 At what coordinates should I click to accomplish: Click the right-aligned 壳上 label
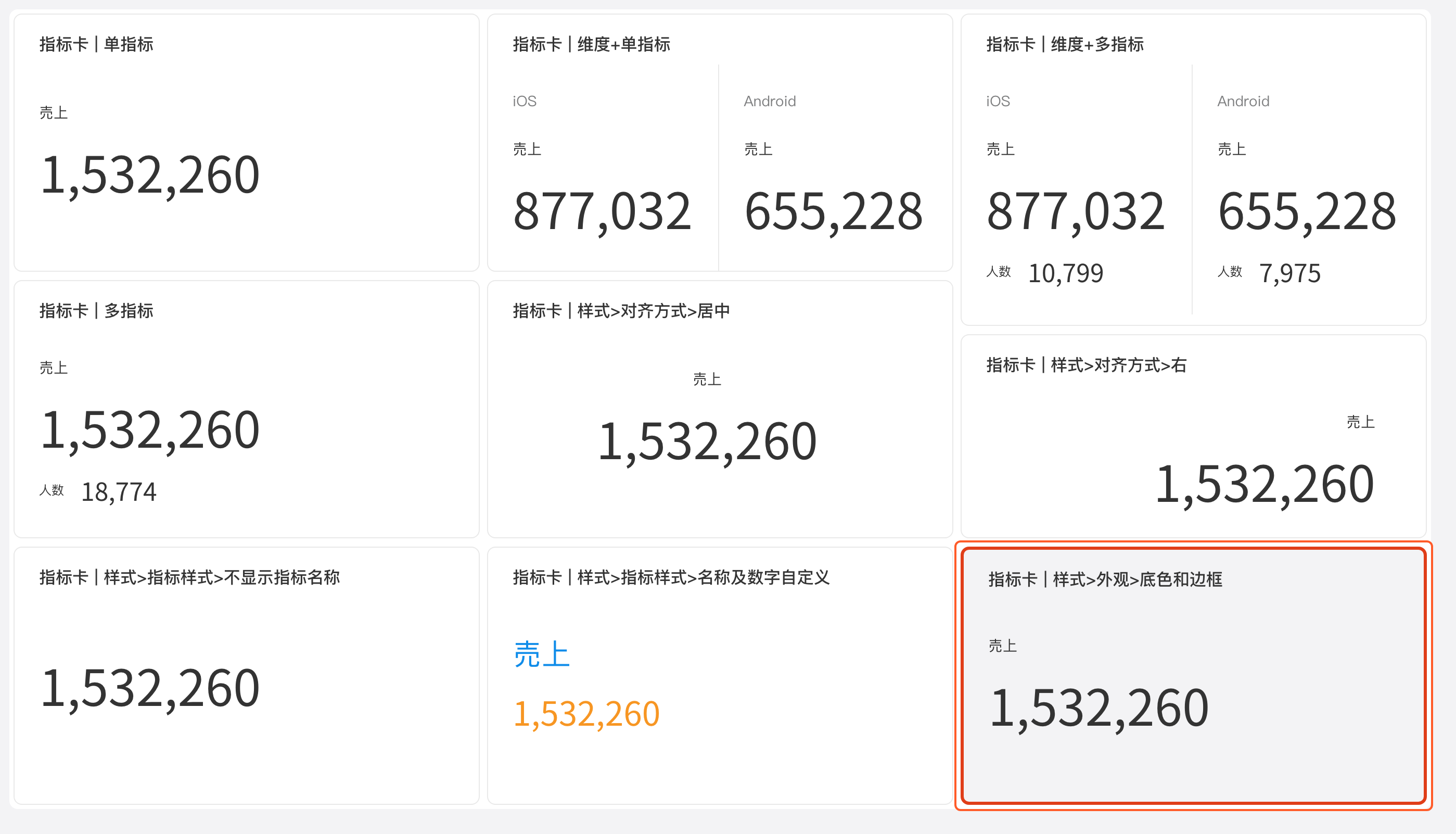pyautogui.click(x=1360, y=422)
